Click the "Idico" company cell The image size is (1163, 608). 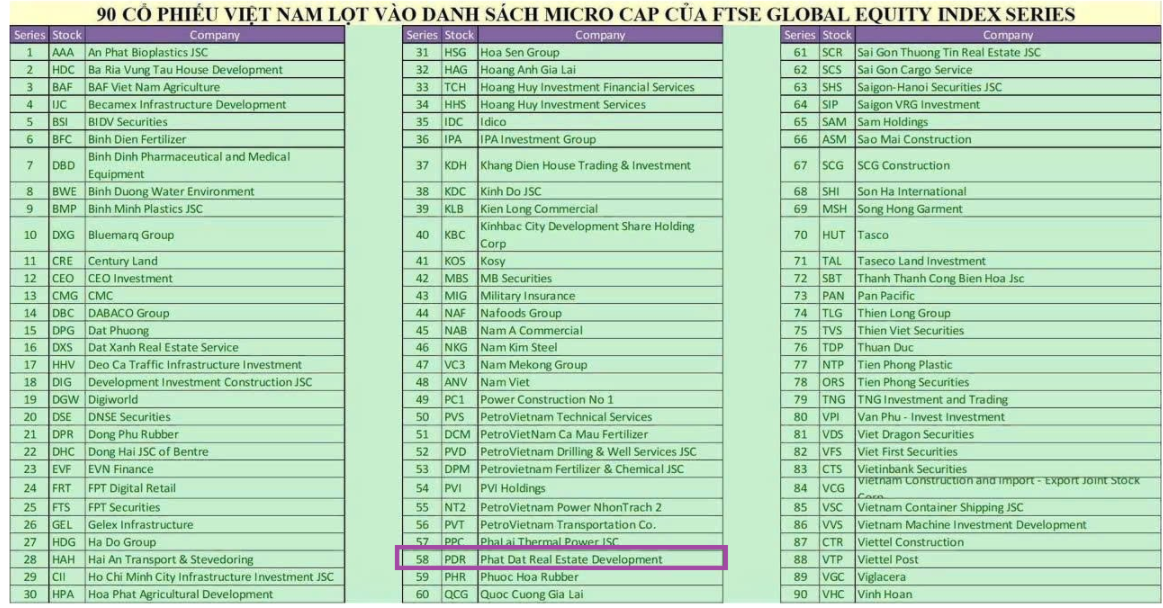599,122
